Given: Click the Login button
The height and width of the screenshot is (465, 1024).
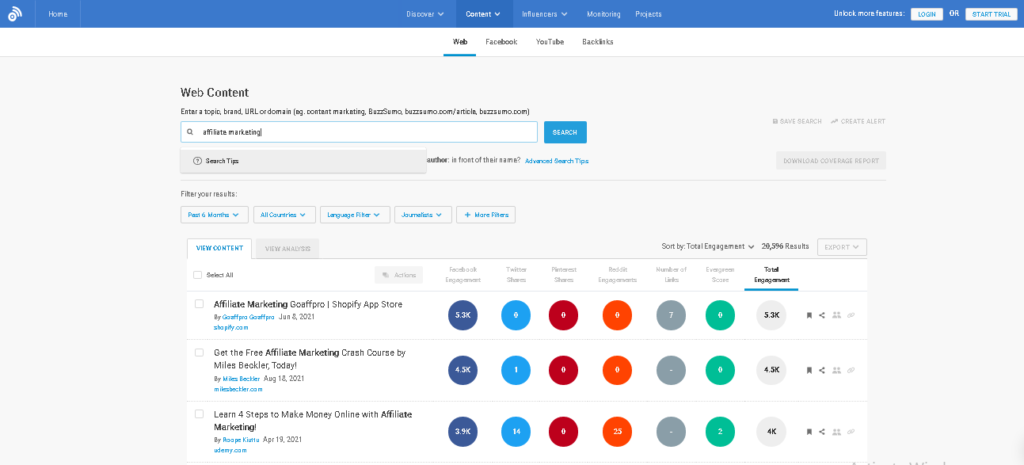Looking at the screenshot, I should [x=927, y=14].
